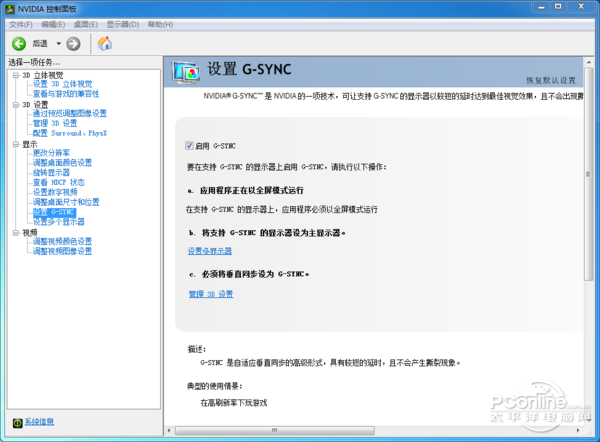Close the NVIDIA control panel window
600x442 pixels.
click(581, 7)
